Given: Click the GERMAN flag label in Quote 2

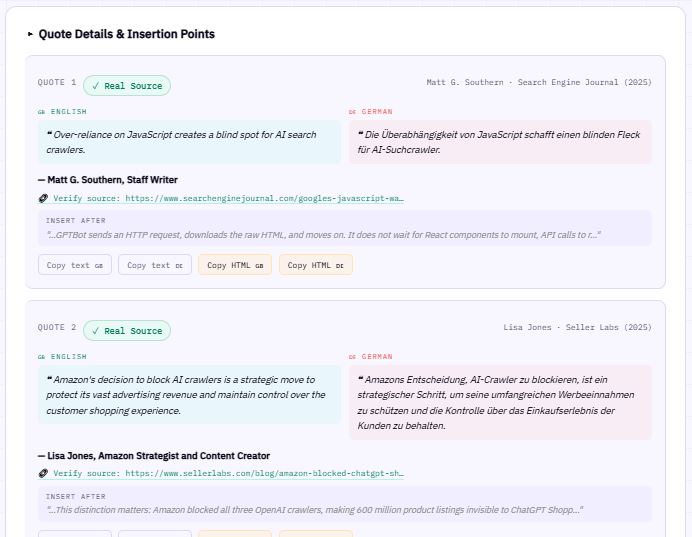Looking at the screenshot, I should tap(371, 357).
